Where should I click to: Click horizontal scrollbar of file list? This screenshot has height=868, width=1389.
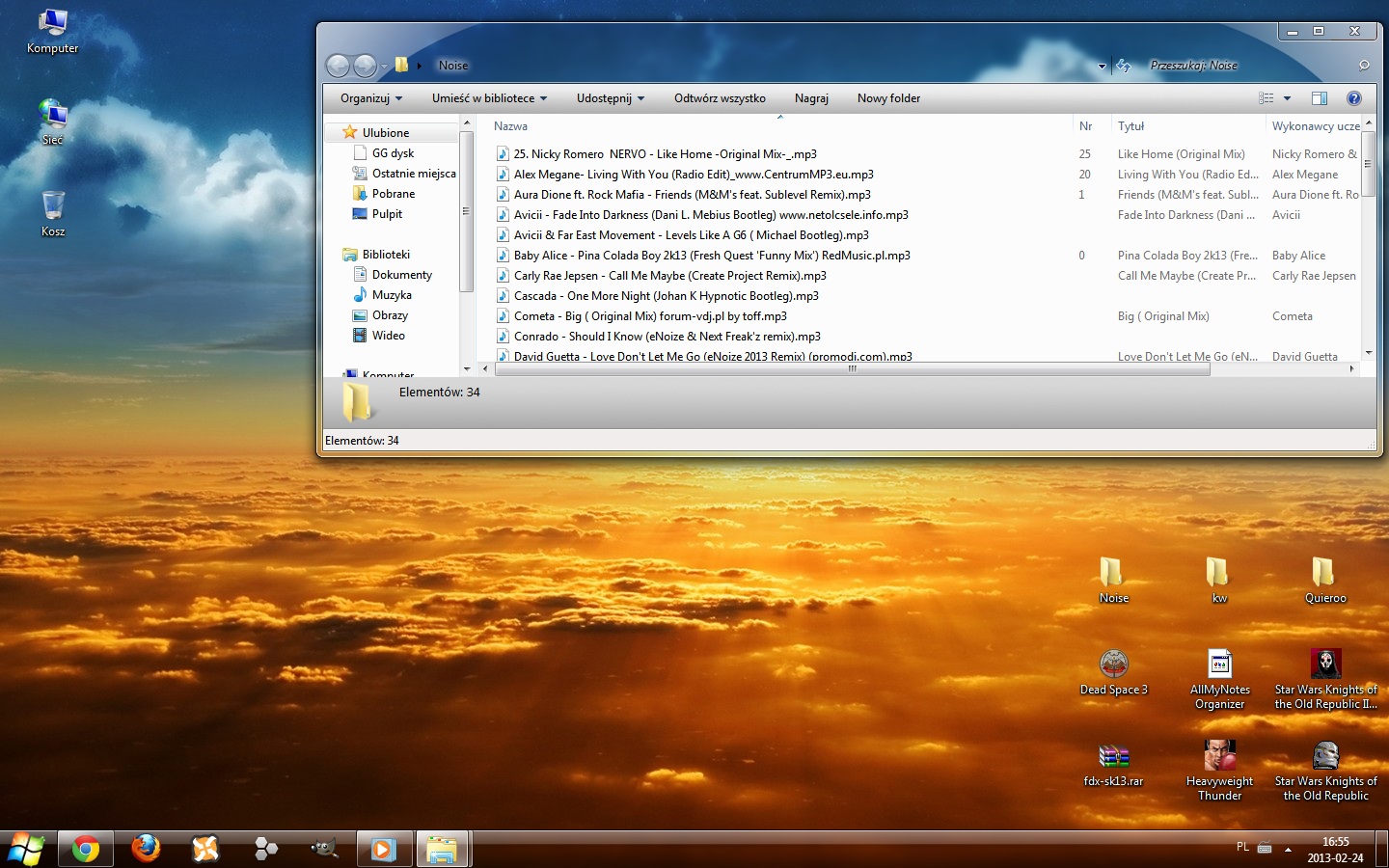pyautogui.click(x=852, y=368)
